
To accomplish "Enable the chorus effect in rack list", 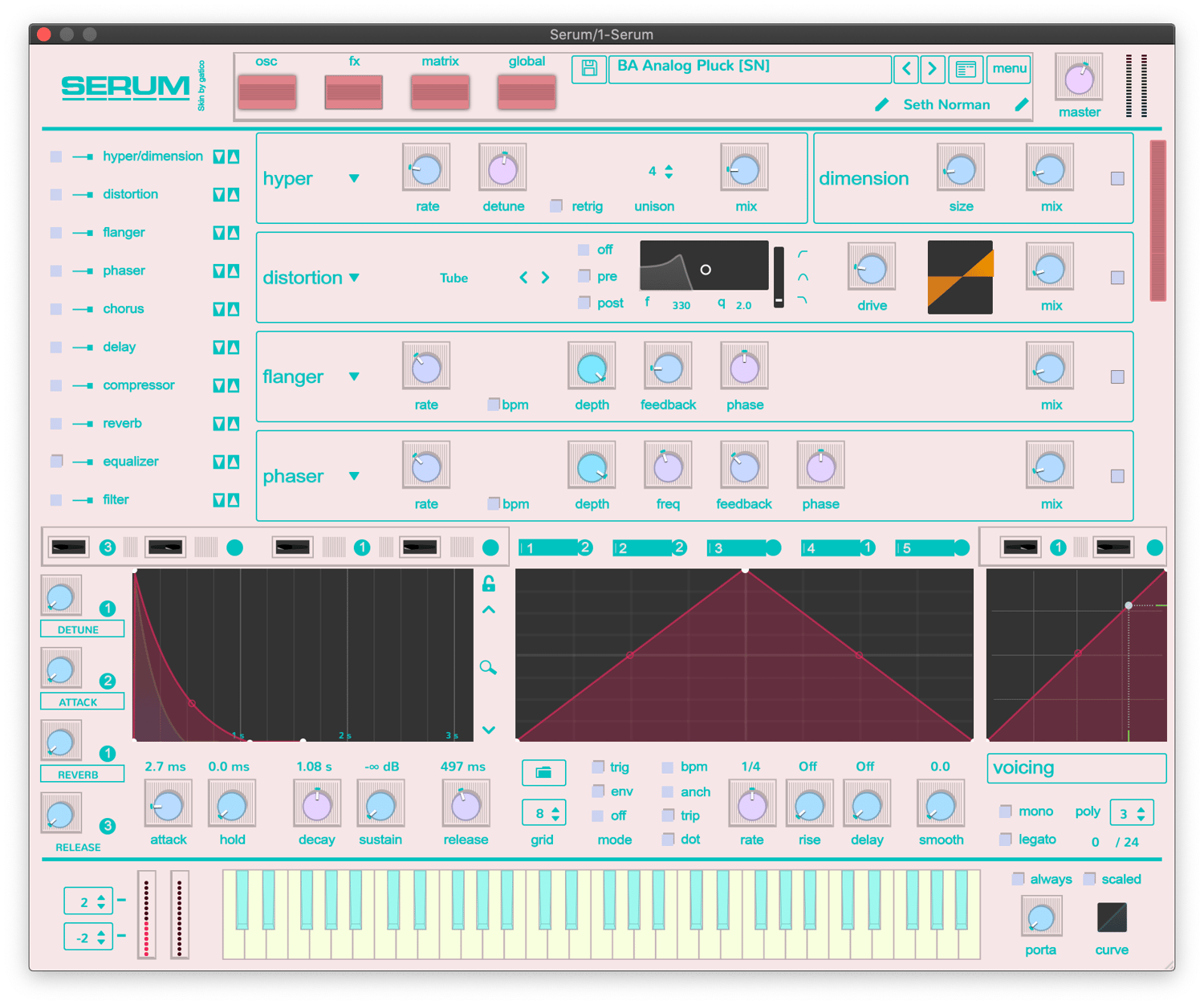I will pos(56,309).
